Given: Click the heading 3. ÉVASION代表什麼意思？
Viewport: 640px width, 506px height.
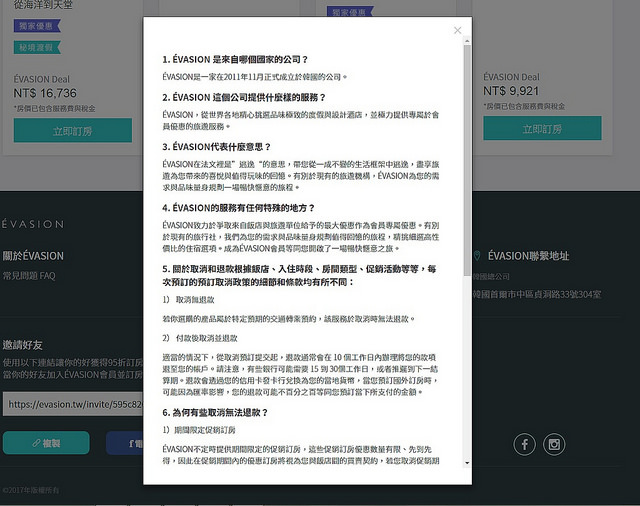Looking at the screenshot, I should (217, 147).
